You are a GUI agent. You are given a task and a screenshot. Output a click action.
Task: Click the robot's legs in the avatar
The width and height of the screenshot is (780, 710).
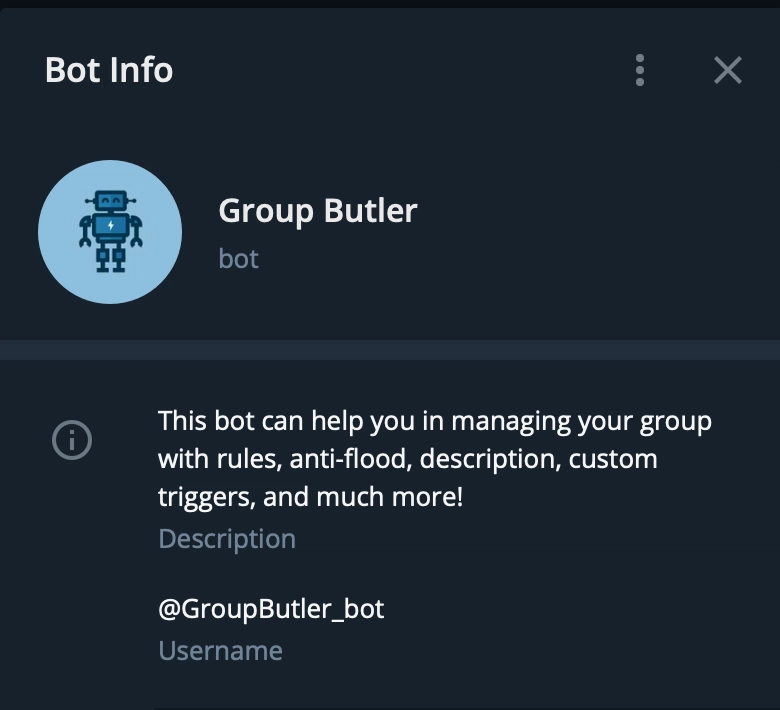tap(110, 258)
